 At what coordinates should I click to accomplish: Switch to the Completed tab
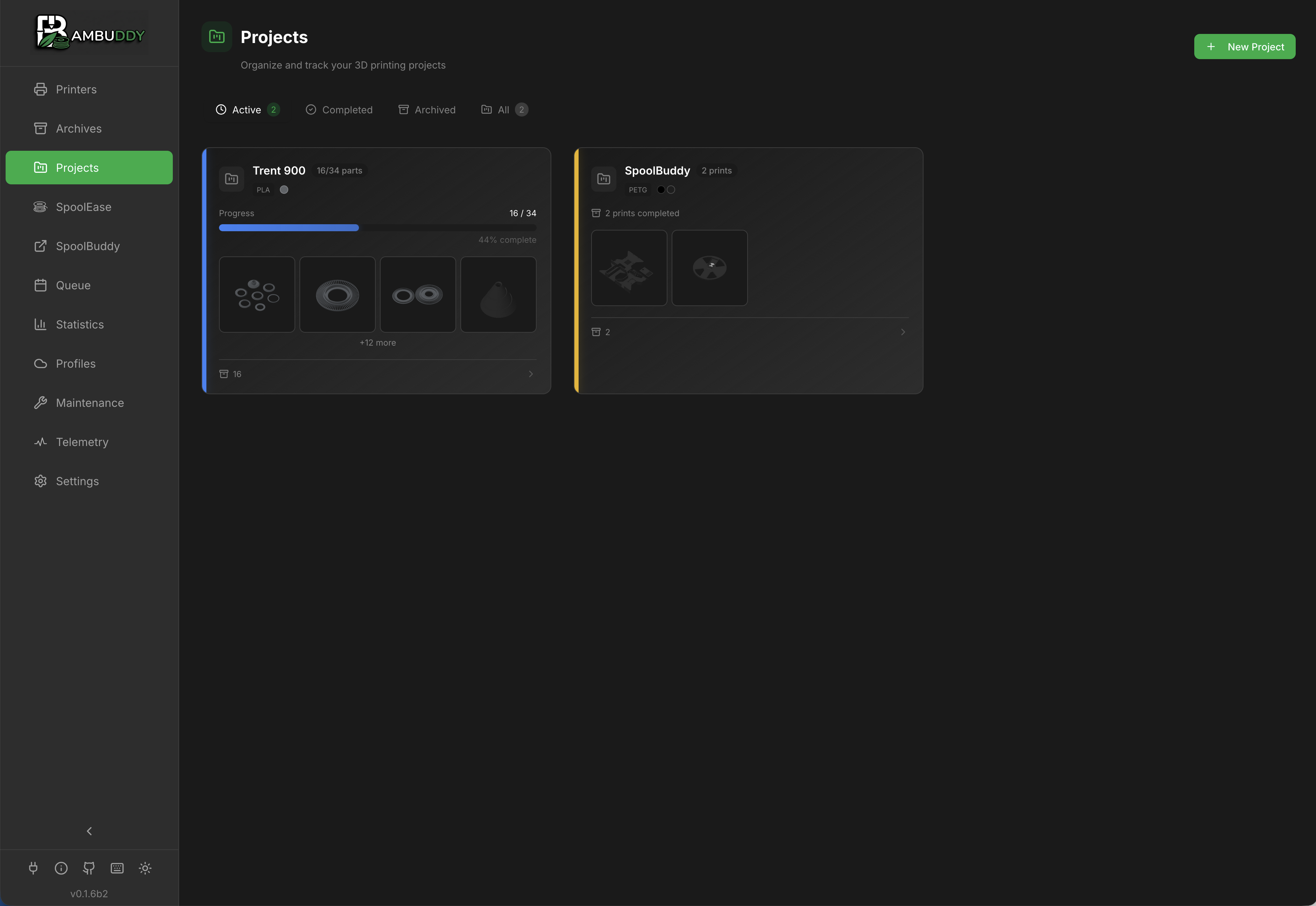339,109
